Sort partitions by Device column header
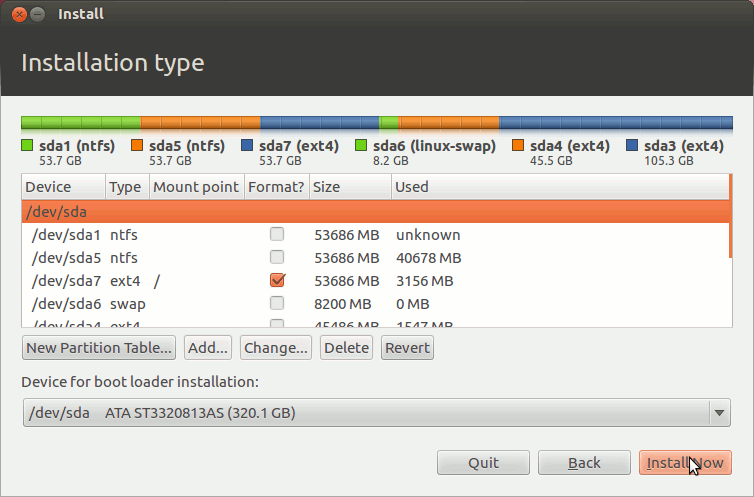Image resolution: width=754 pixels, height=497 pixels. click(x=62, y=187)
